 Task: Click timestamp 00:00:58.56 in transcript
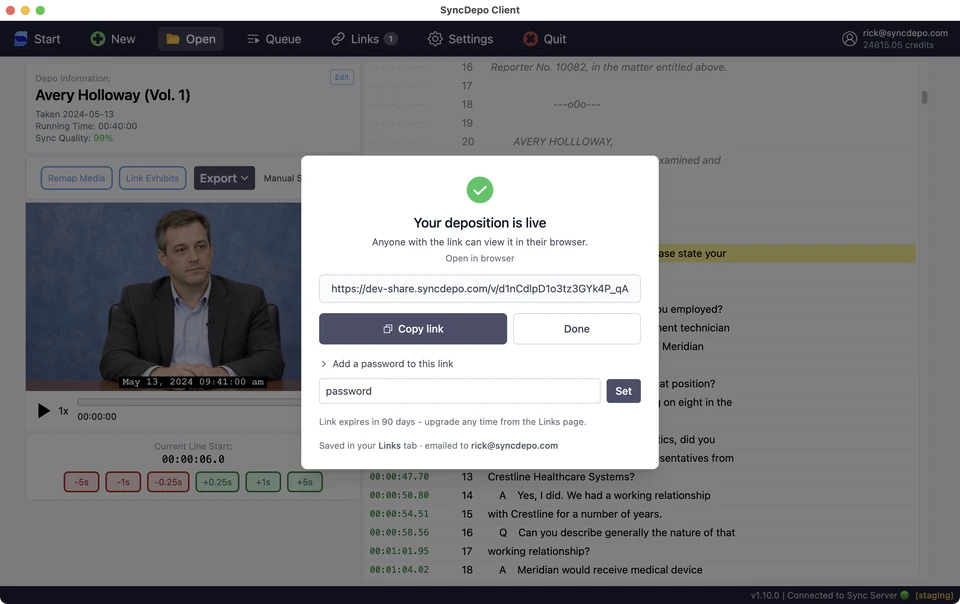(399, 532)
